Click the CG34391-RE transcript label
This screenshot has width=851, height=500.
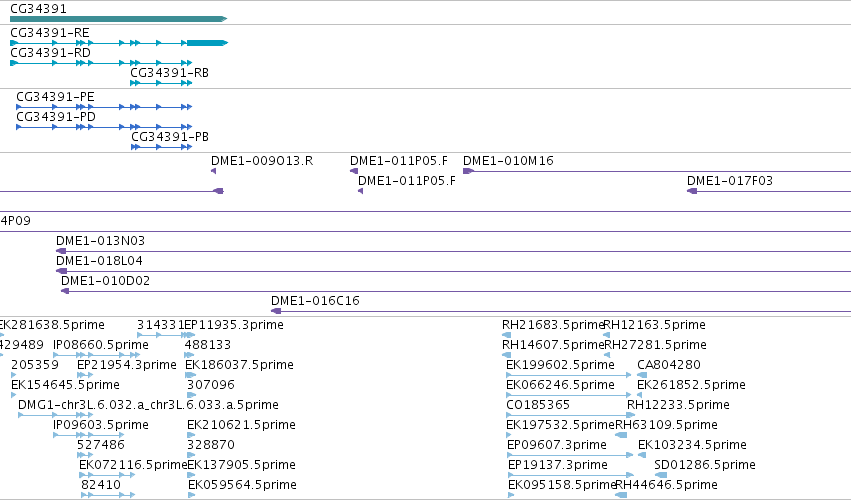click(50, 33)
